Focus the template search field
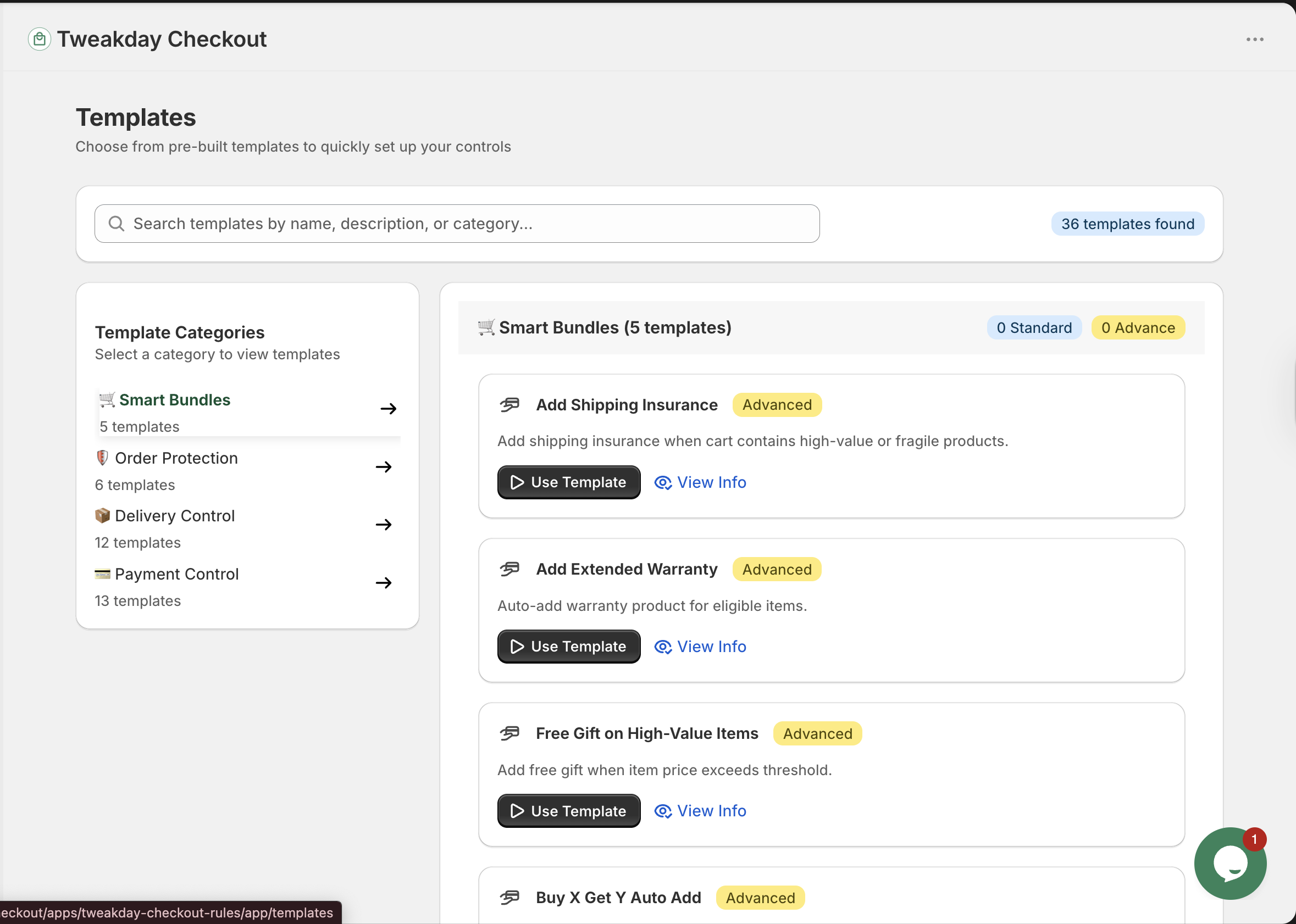 [x=457, y=224]
